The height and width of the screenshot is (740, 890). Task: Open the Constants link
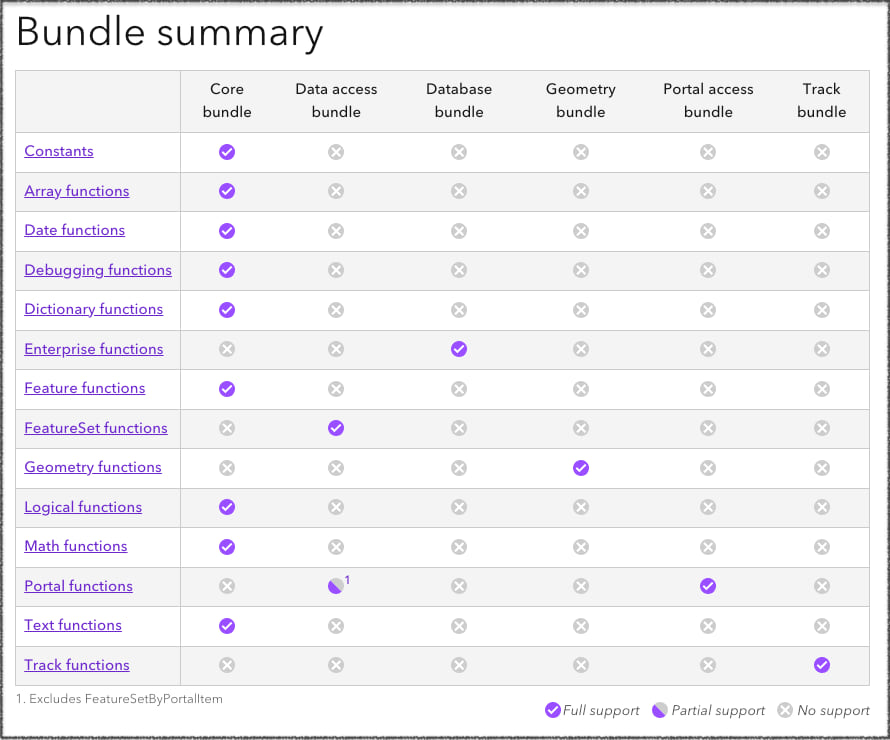pyautogui.click(x=59, y=152)
